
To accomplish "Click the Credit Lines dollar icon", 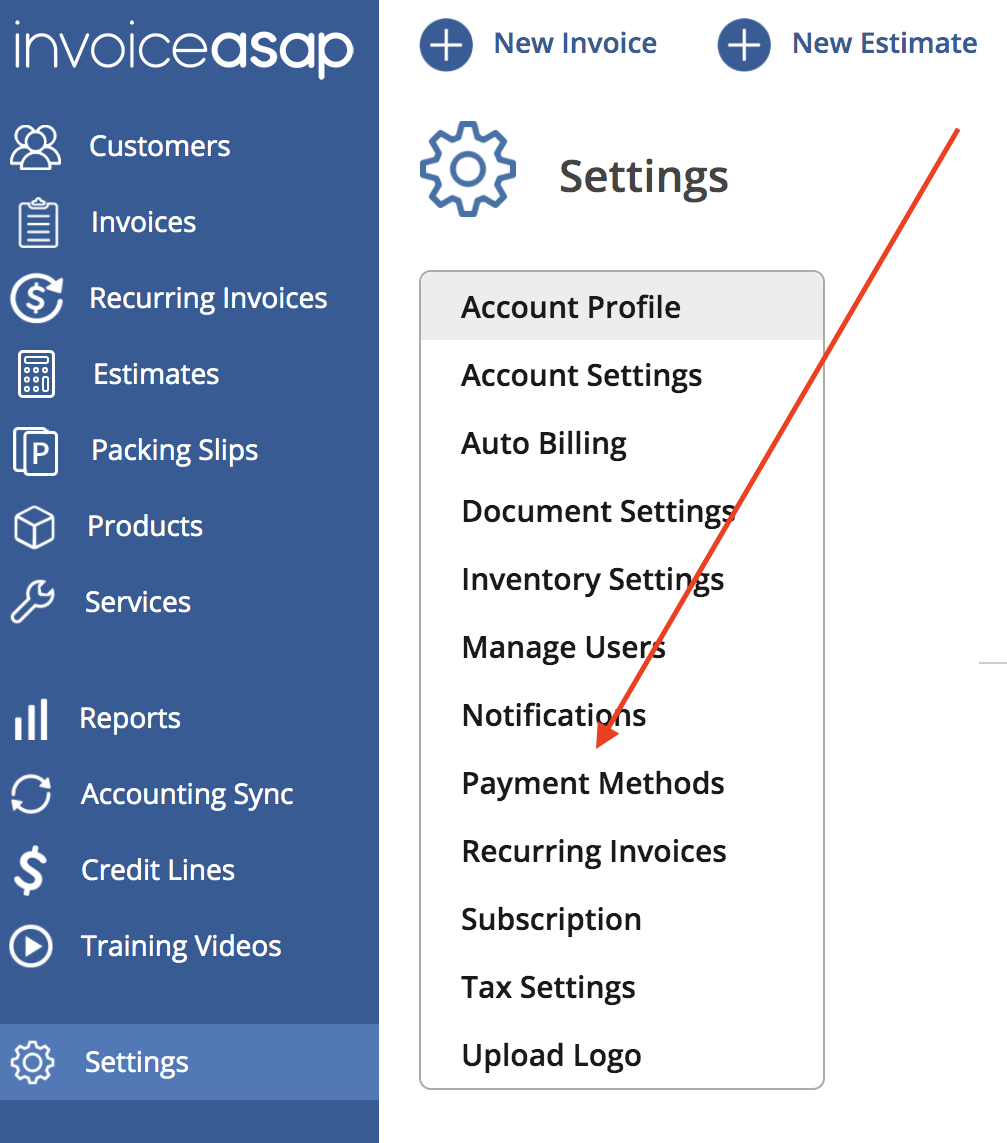I will [31, 870].
